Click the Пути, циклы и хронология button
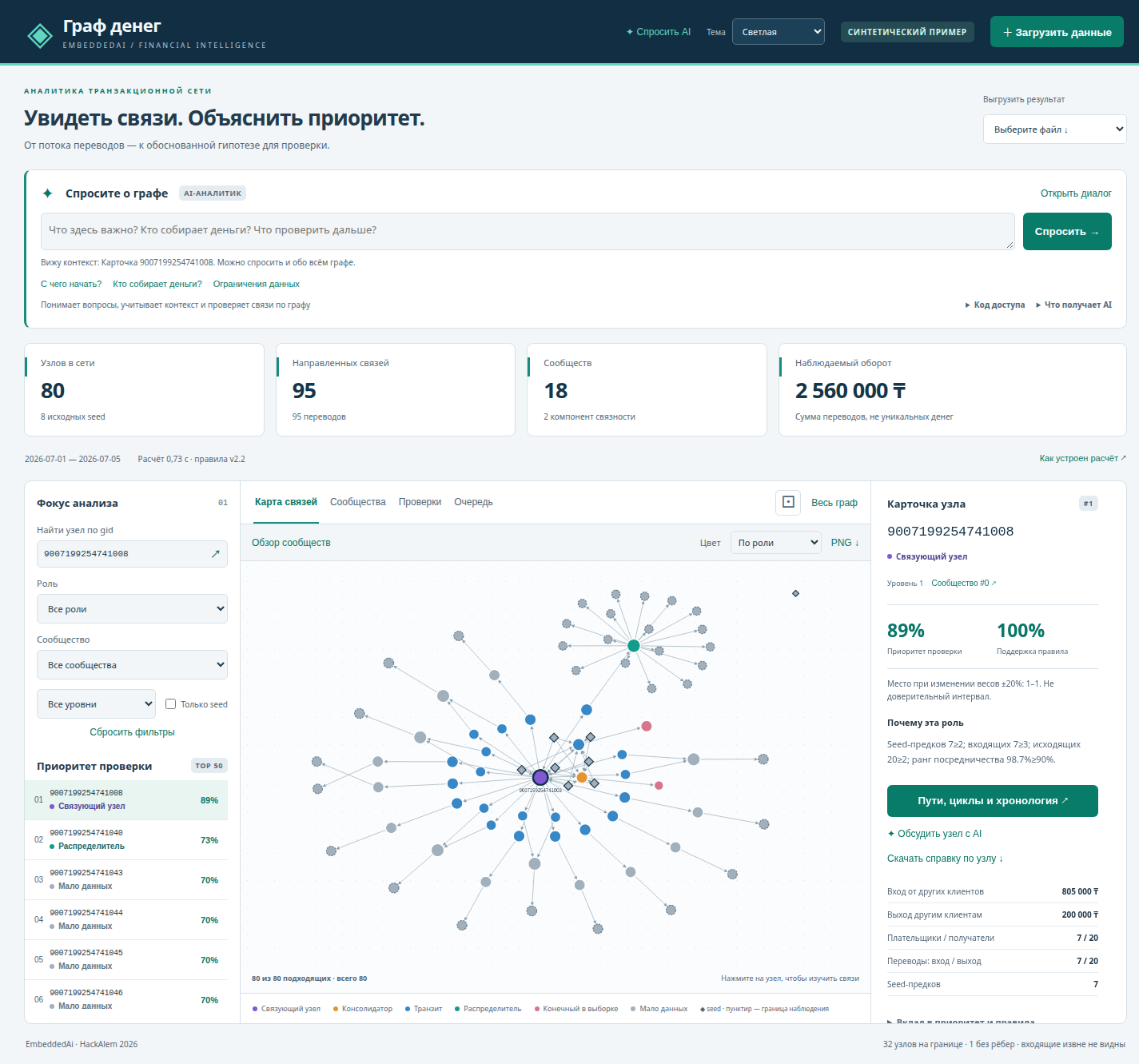The width and height of the screenshot is (1139, 1064). pyautogui.click(x=993, y=801)
